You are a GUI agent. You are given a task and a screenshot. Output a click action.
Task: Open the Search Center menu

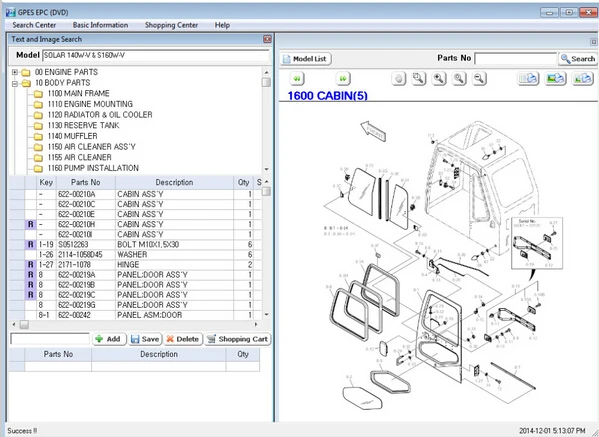pyautogui.click(x=34, y=25)
